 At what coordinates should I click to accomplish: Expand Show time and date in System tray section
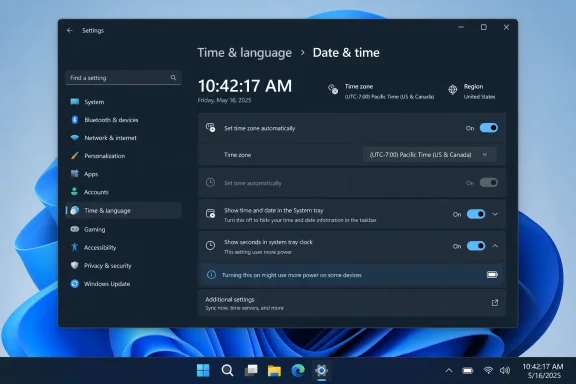pos(495,214)
